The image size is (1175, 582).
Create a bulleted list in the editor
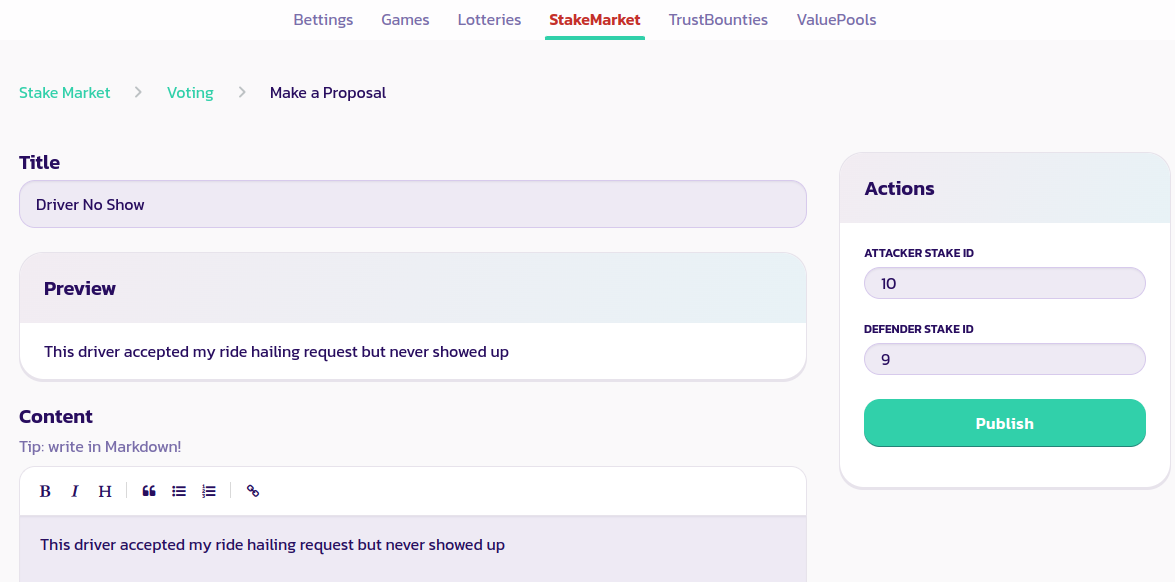179,491
